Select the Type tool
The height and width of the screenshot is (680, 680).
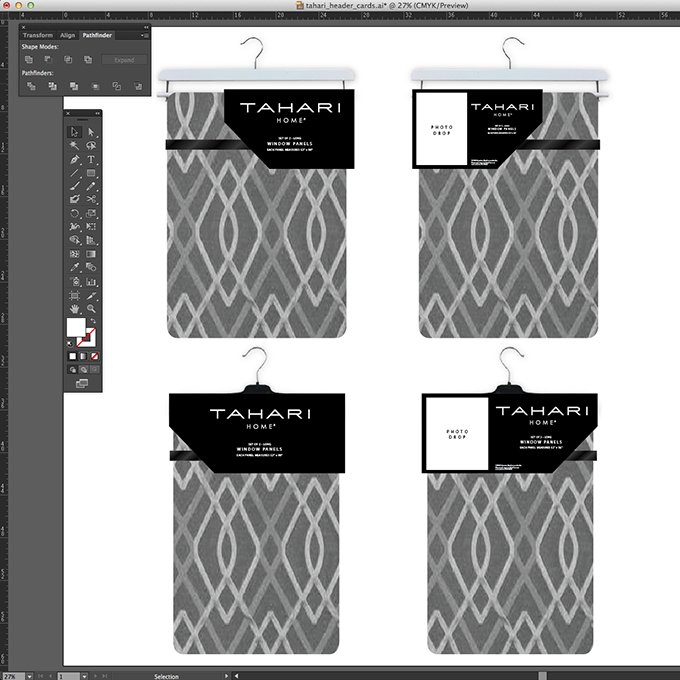pos(91,159)
